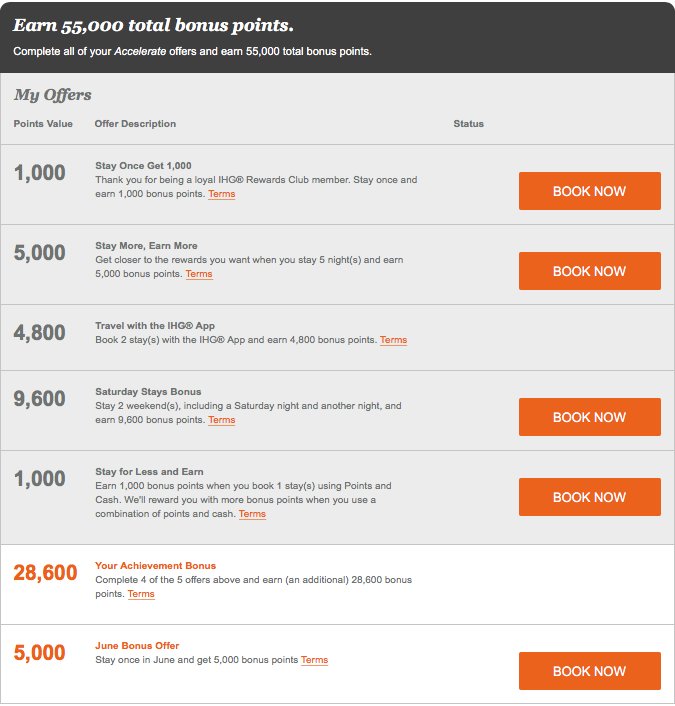Select the June Bonus Offer title
Image resolution: width=675 pixels, height=706 pixels.
[137, 646]
